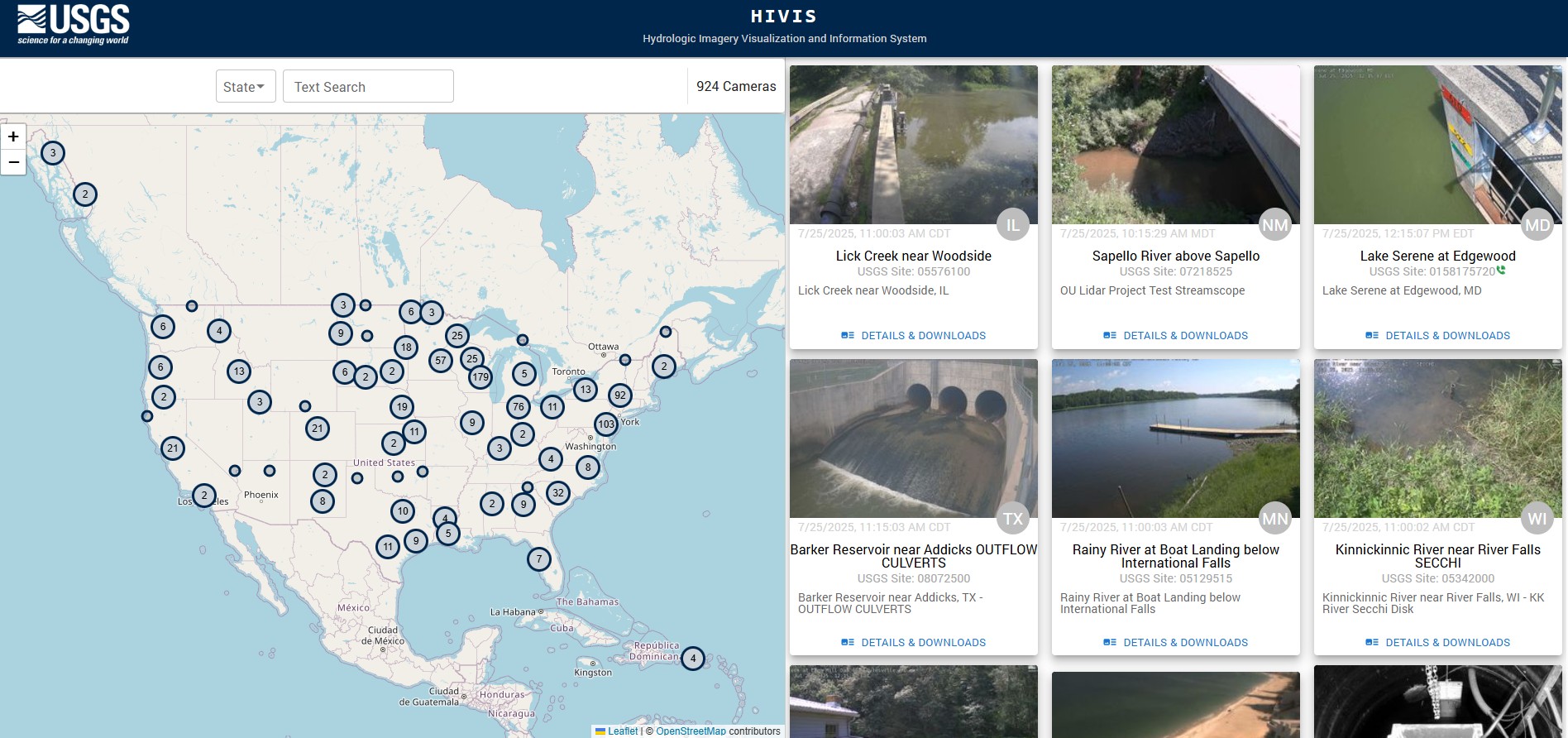Open the State dropdown filter

pos(246,87)
